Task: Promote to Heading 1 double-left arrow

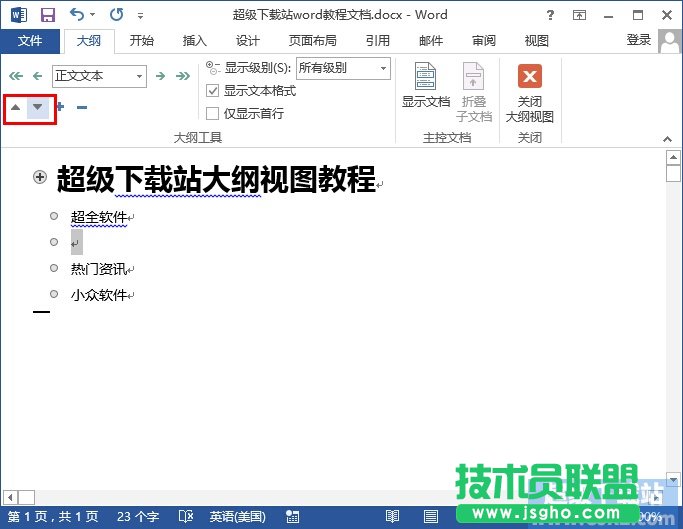Action: point(14,76)
